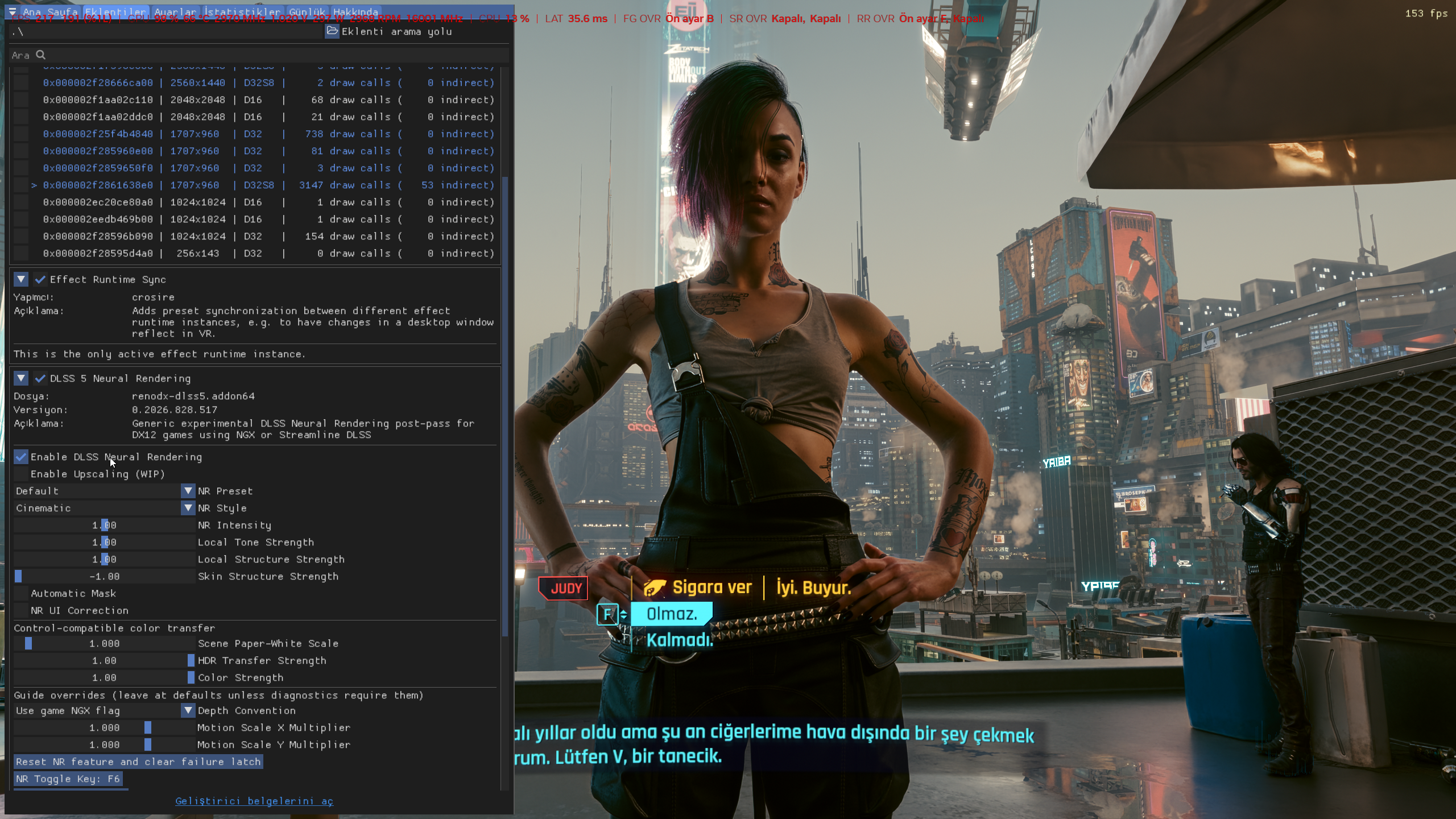Select buffer row 0x000002f28595d4a0

tap(268, 253)
